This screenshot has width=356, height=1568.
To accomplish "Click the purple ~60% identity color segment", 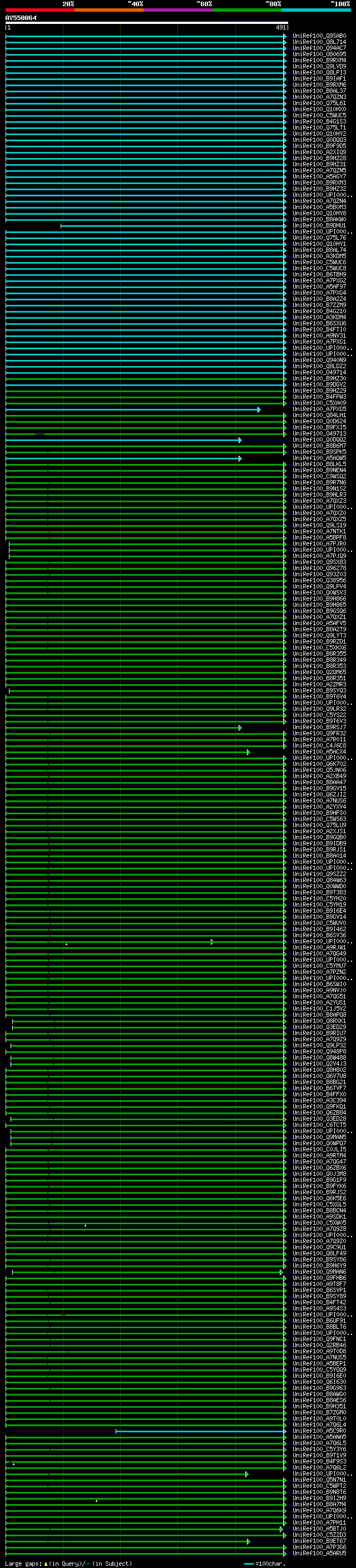I will click(177, 10).
